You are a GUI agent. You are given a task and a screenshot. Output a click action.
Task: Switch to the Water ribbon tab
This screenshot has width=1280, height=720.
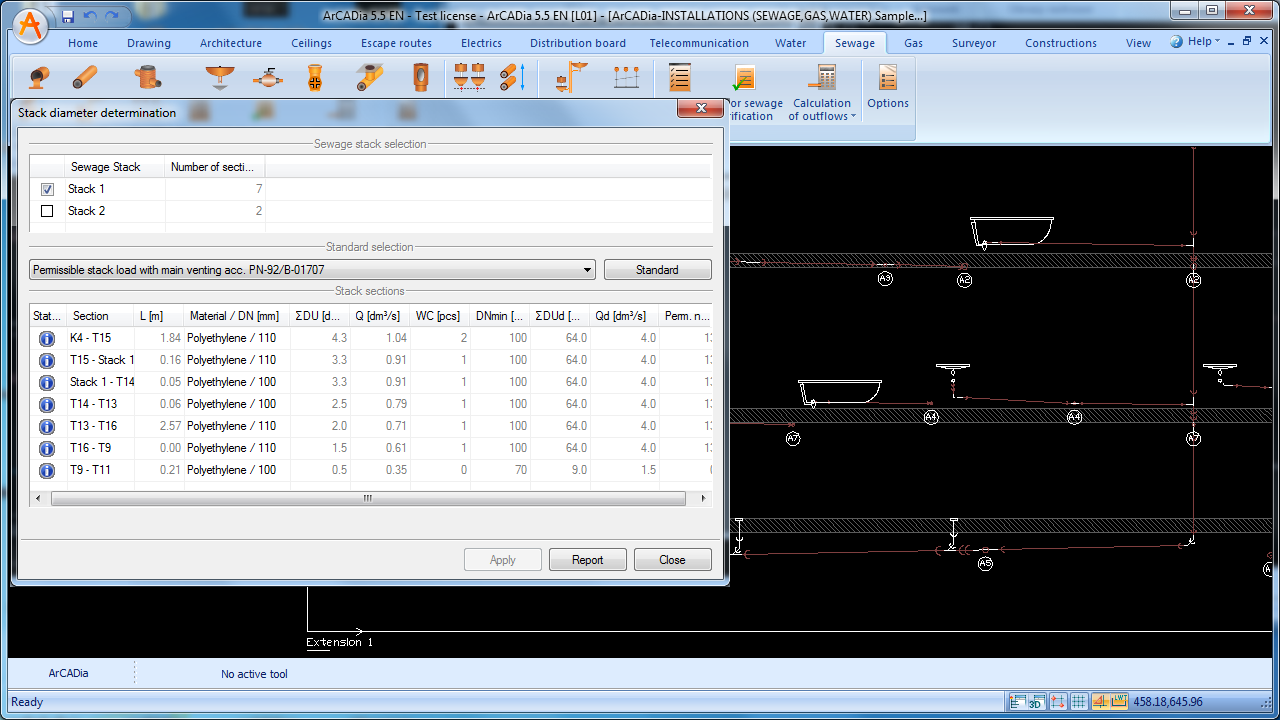[790, 43]
